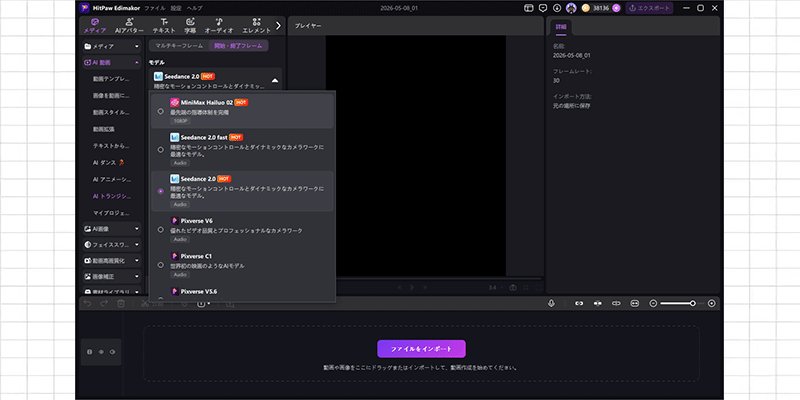Viewport: 800px width, 400px height.
Task: Open the download icon in title bar
Action: [x=557, y=8]
